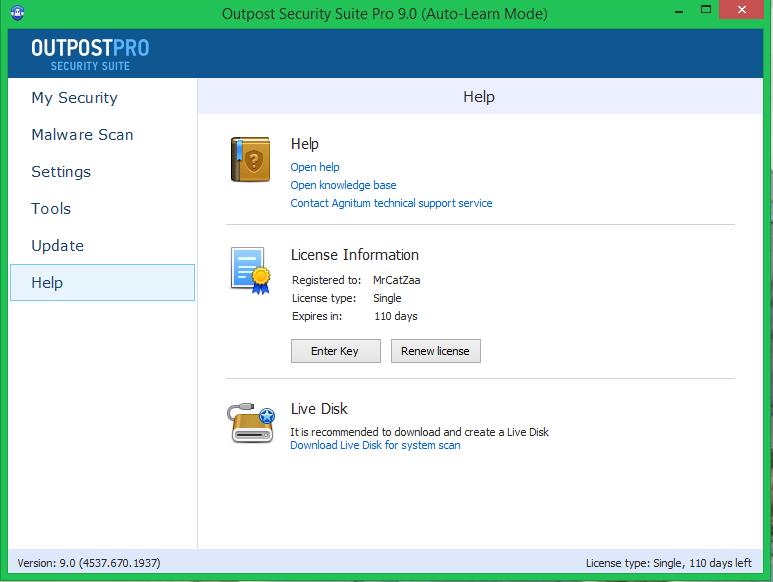This screenshot has width=773, height=582.
Task: Open the knowledge base link
Action: point(343,185)
